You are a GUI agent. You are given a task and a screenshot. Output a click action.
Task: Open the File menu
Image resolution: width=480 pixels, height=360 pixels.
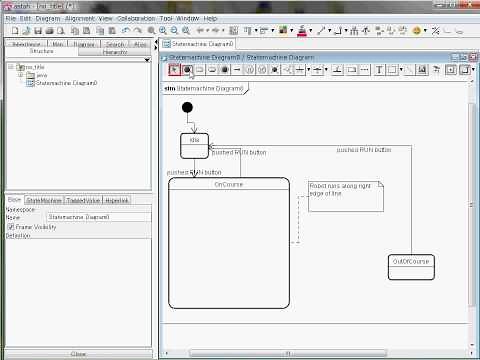[11, 19]
